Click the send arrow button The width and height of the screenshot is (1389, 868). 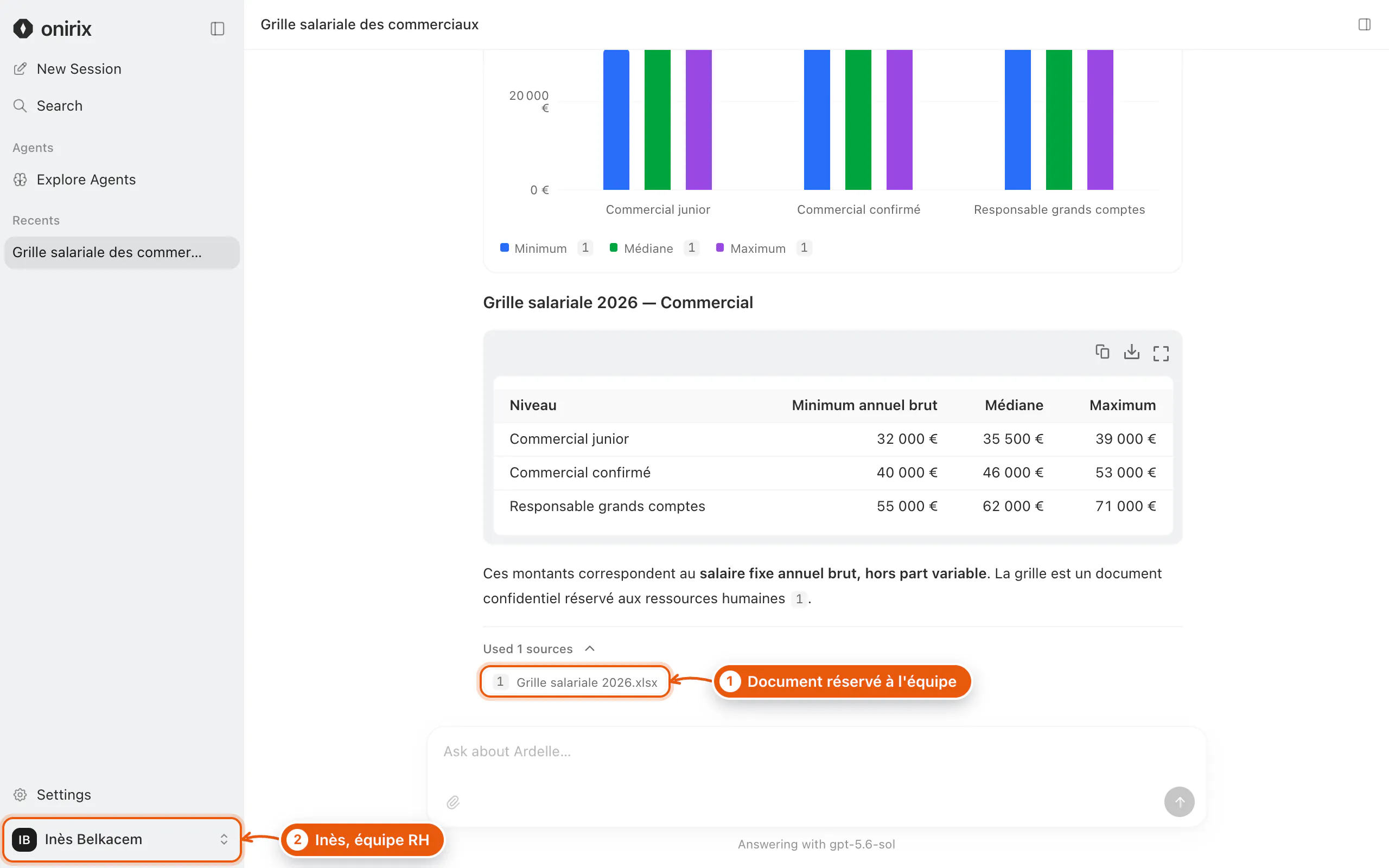(1179, 801)
